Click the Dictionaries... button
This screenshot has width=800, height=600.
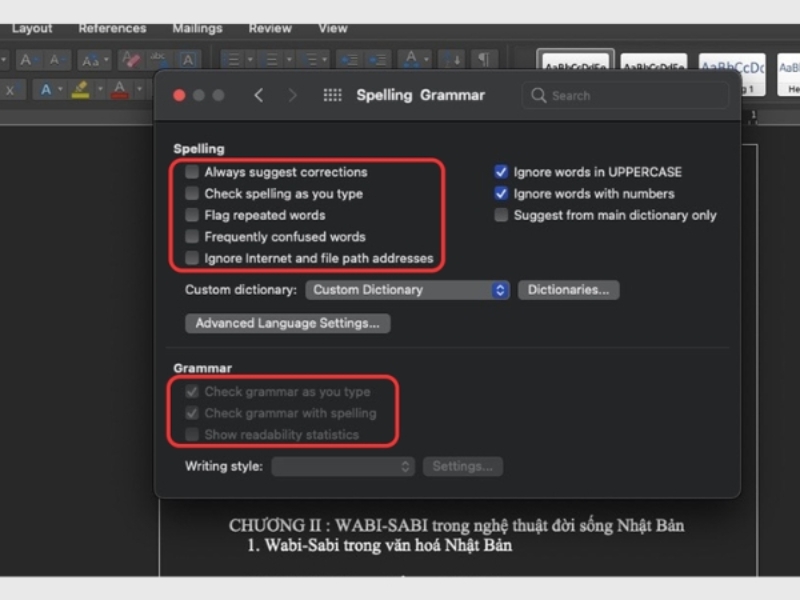(x=568, y=290)
